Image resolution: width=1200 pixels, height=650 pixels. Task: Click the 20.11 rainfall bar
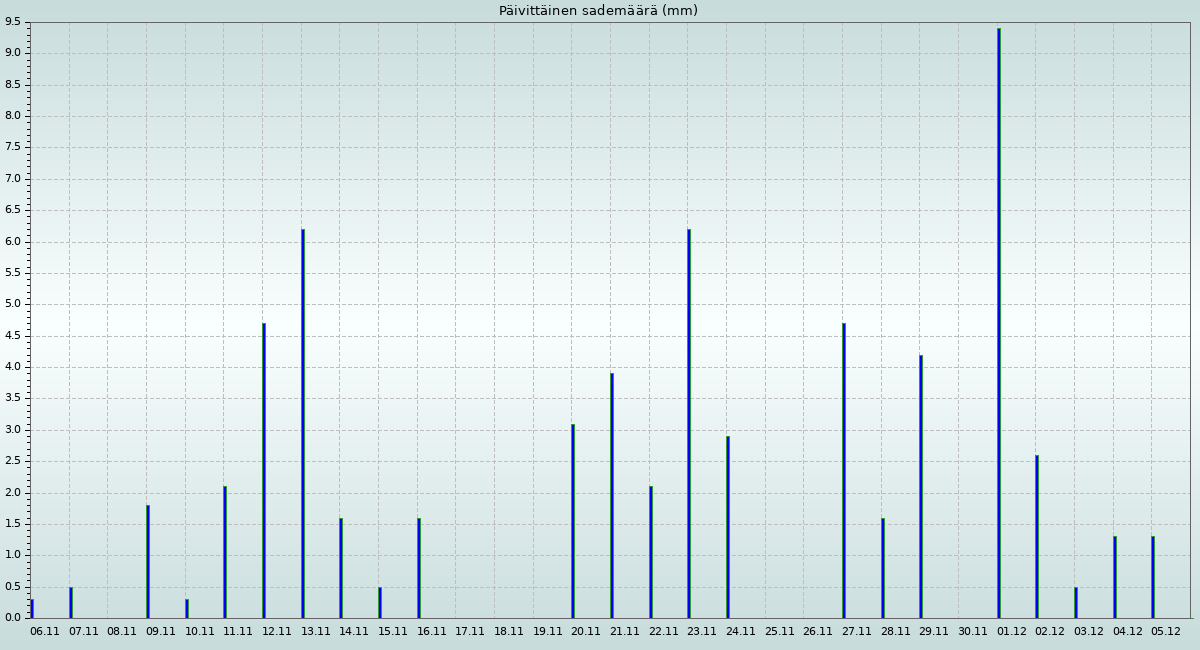pyautogui.click(x=573, y=521)
